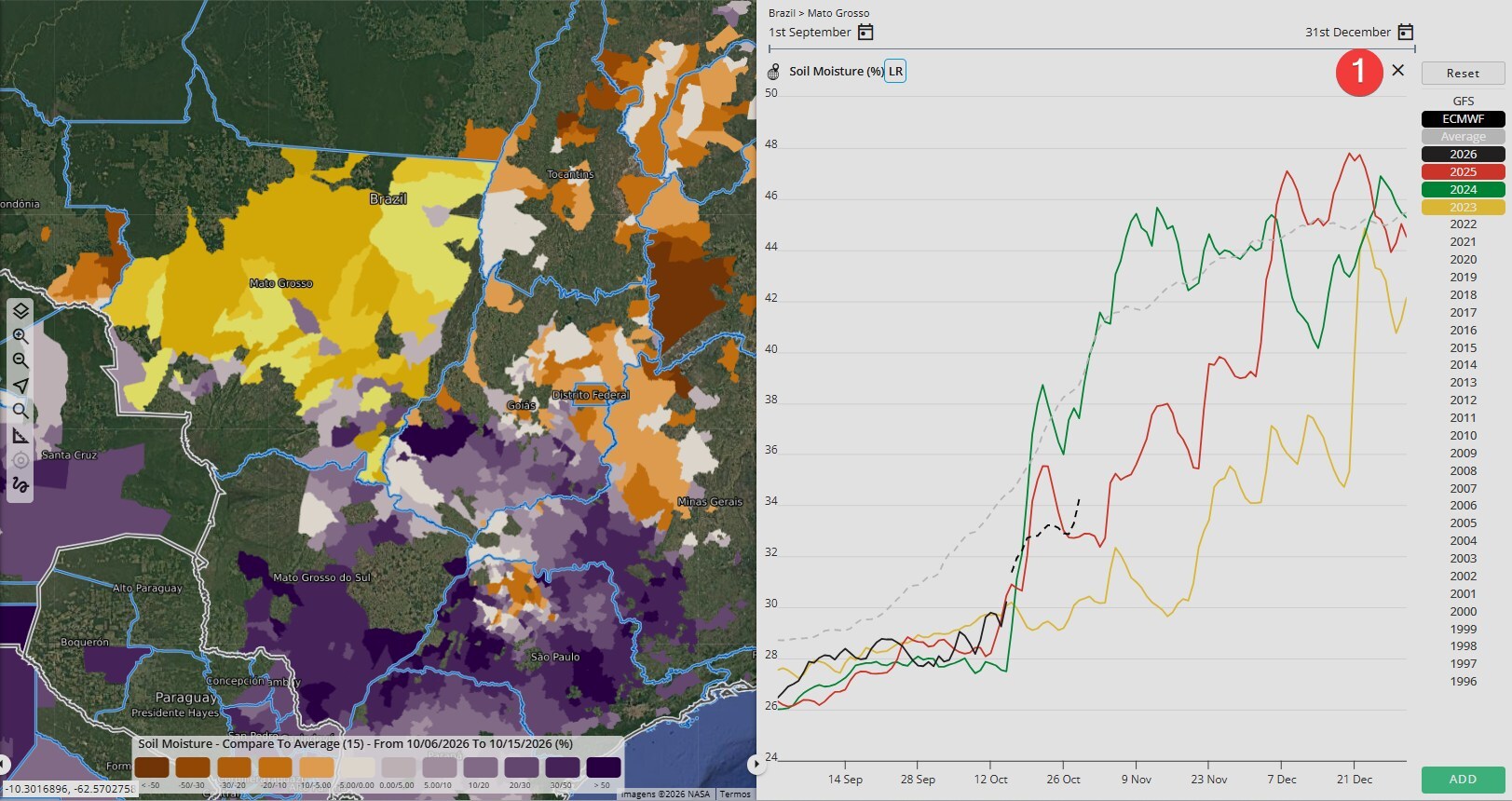Zoom in on the map

[20, 336]
